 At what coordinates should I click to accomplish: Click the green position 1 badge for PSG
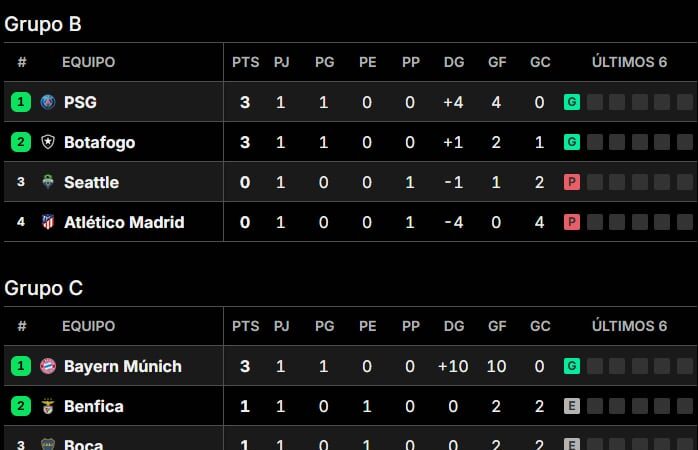click(x=21, y=102)
